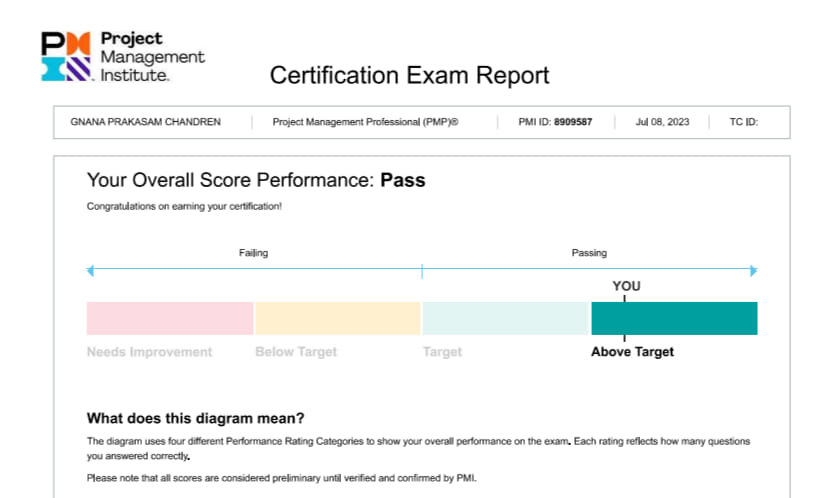Click the What does this diagram mean heading
Image resolution: width=822 pixels, height=498 pixels.
click(x=196, y=418)
